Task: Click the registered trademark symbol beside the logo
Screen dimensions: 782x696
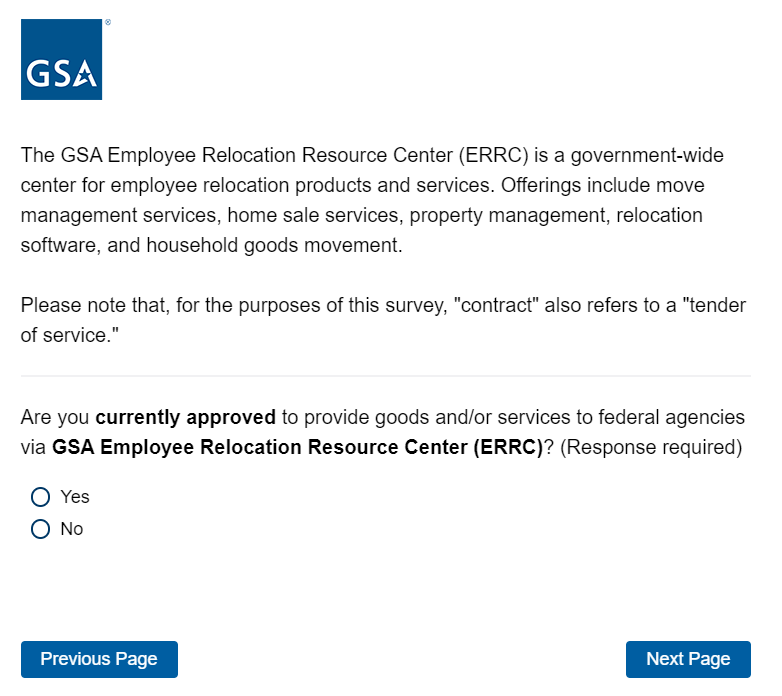Action: [107, 22]
